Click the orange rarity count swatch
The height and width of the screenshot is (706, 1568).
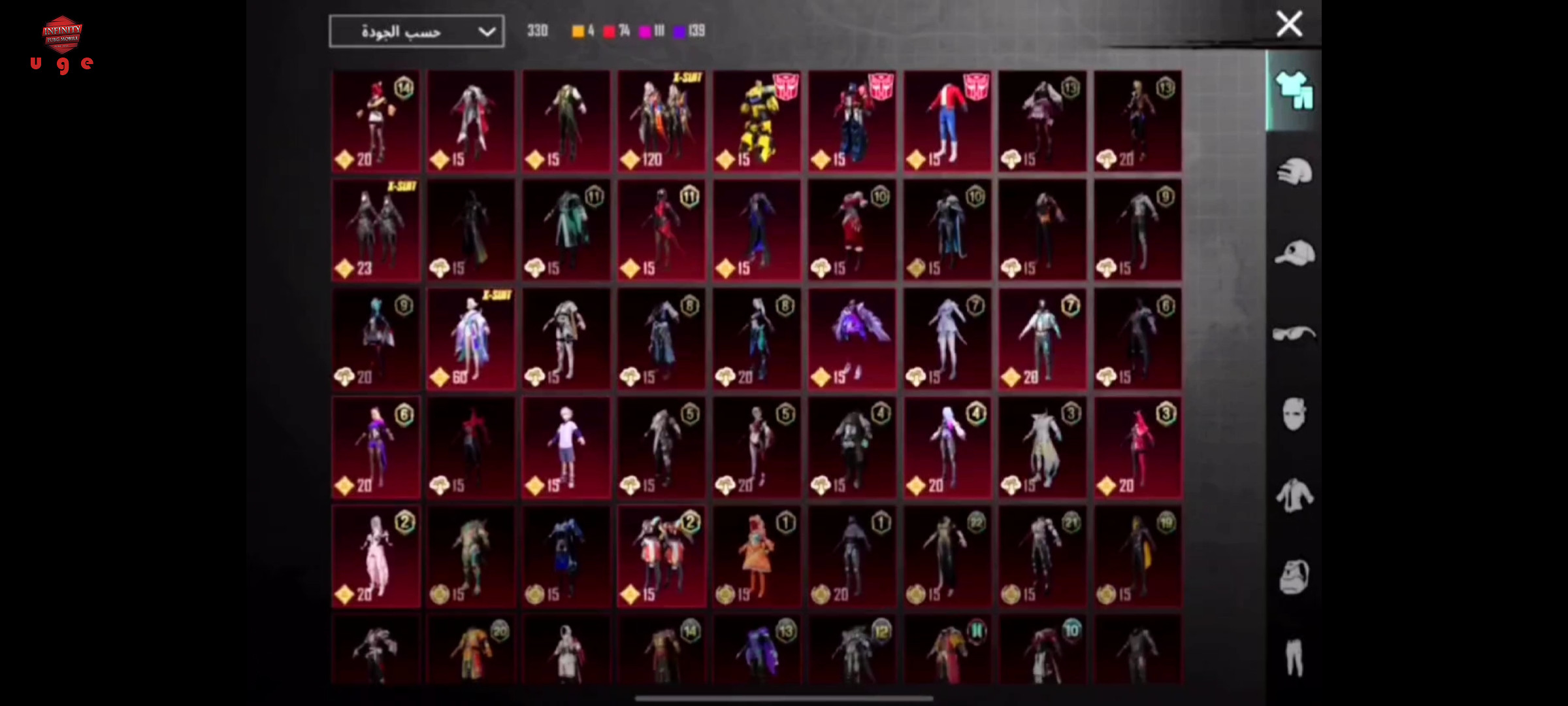coord(578,31)
